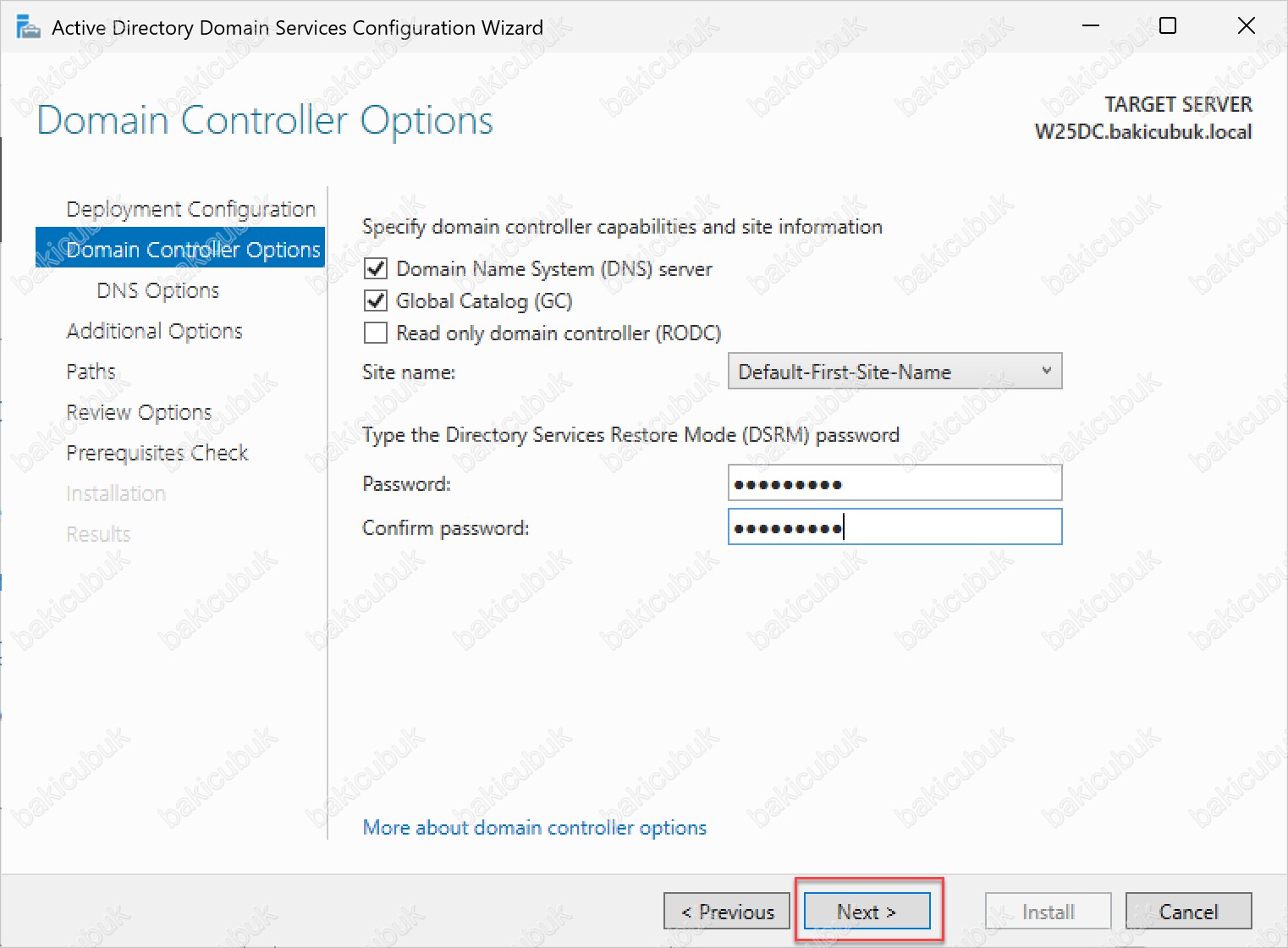The image size is (1288, 948).
Task: Toggle Global Catalog (GC) checkbox
Action: pos(376,301)
